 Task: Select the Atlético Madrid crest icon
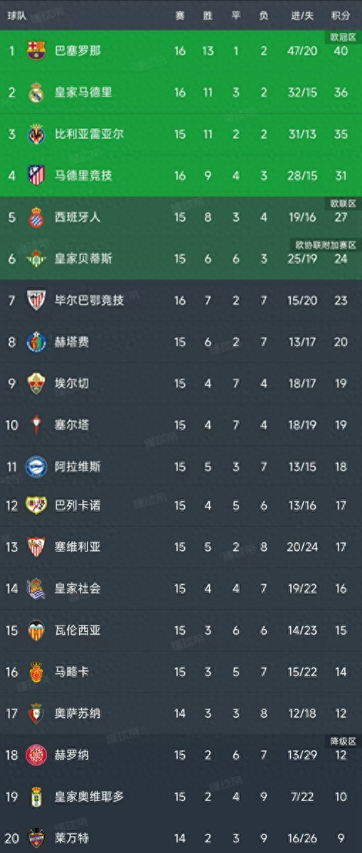click(x=36, y=175)
